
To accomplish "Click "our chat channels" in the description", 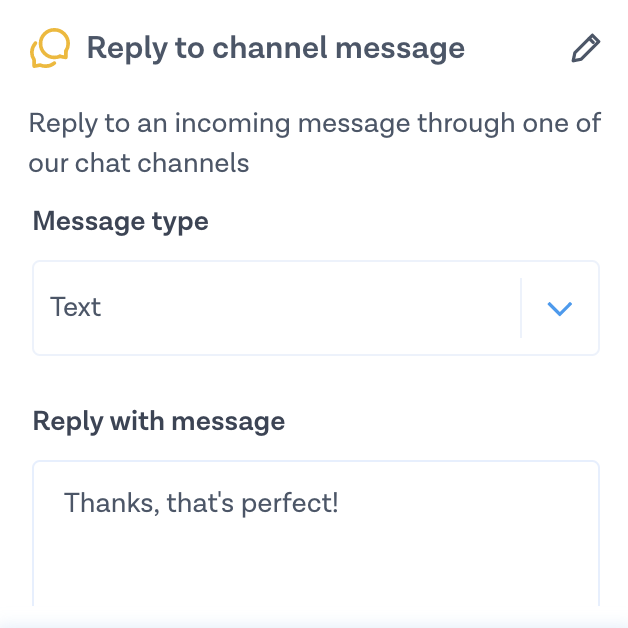I will [x=139, y=163].
